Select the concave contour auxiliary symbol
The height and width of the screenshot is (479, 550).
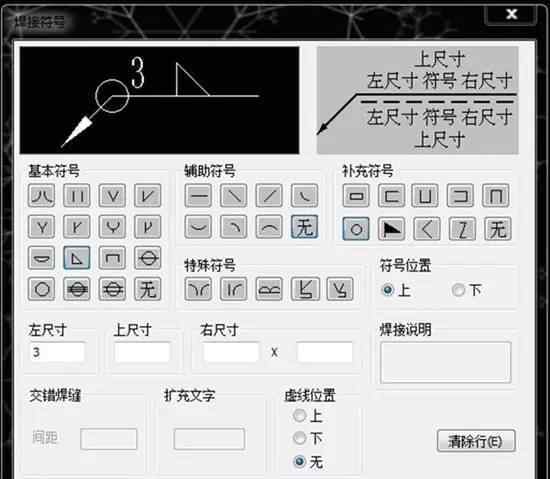[x=198, y=227]
